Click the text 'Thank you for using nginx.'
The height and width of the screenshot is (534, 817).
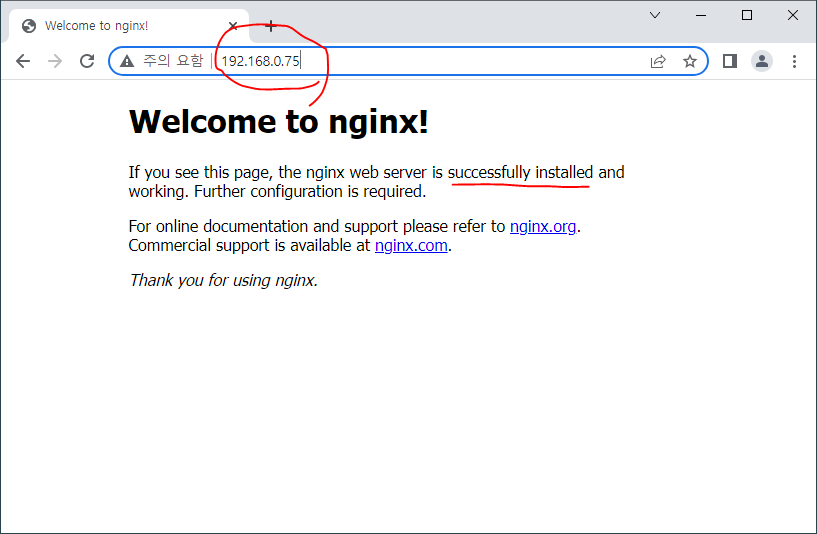[x=223, y=280]
